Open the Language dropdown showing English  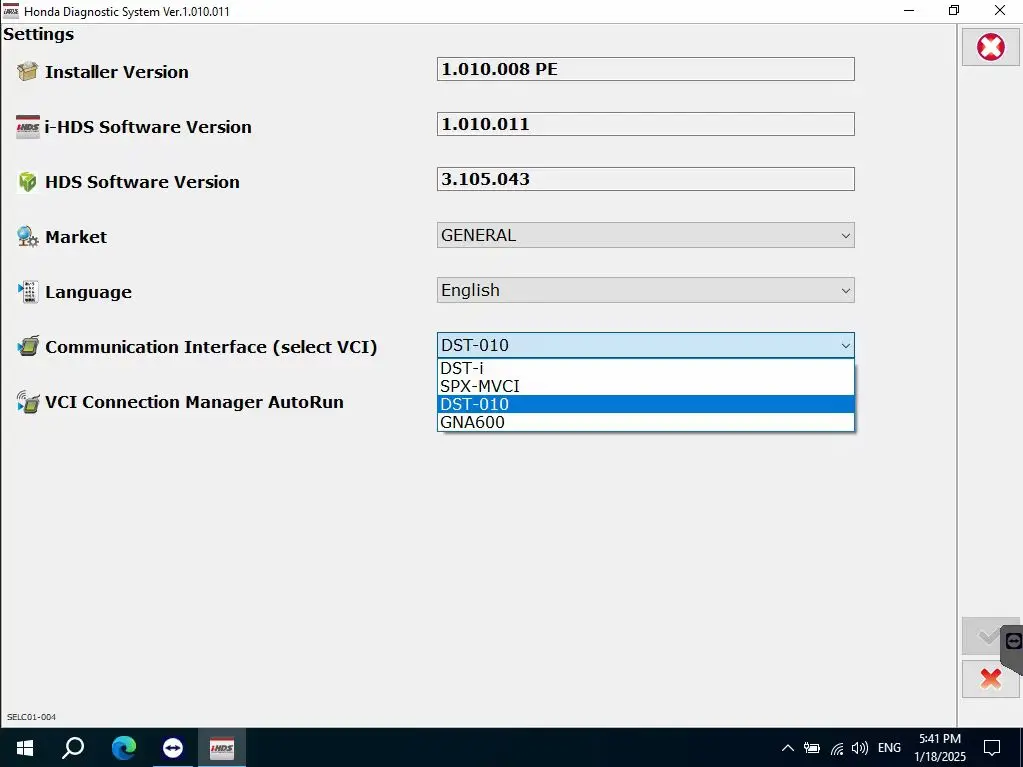(x=646, y=291)
